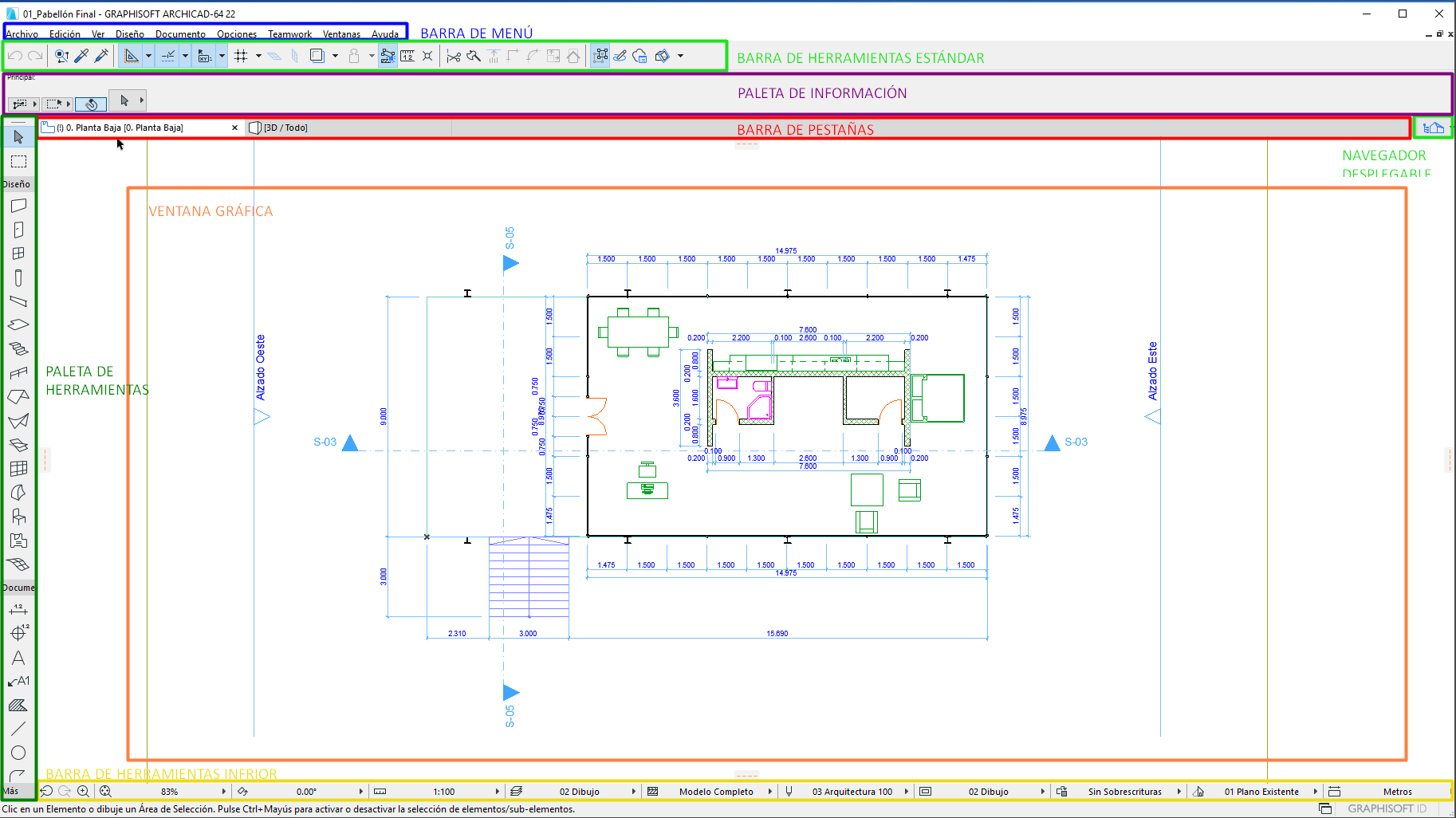The width and height of the screenshot is (1456, 818).
Task: Activate the eyedropper pick-up parameters tool
Action: (81, 56)
